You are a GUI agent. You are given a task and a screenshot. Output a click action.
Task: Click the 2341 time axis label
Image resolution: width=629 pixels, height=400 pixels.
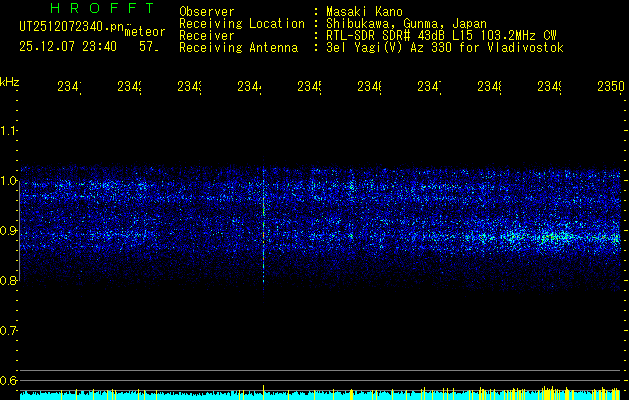pos(70,86)
